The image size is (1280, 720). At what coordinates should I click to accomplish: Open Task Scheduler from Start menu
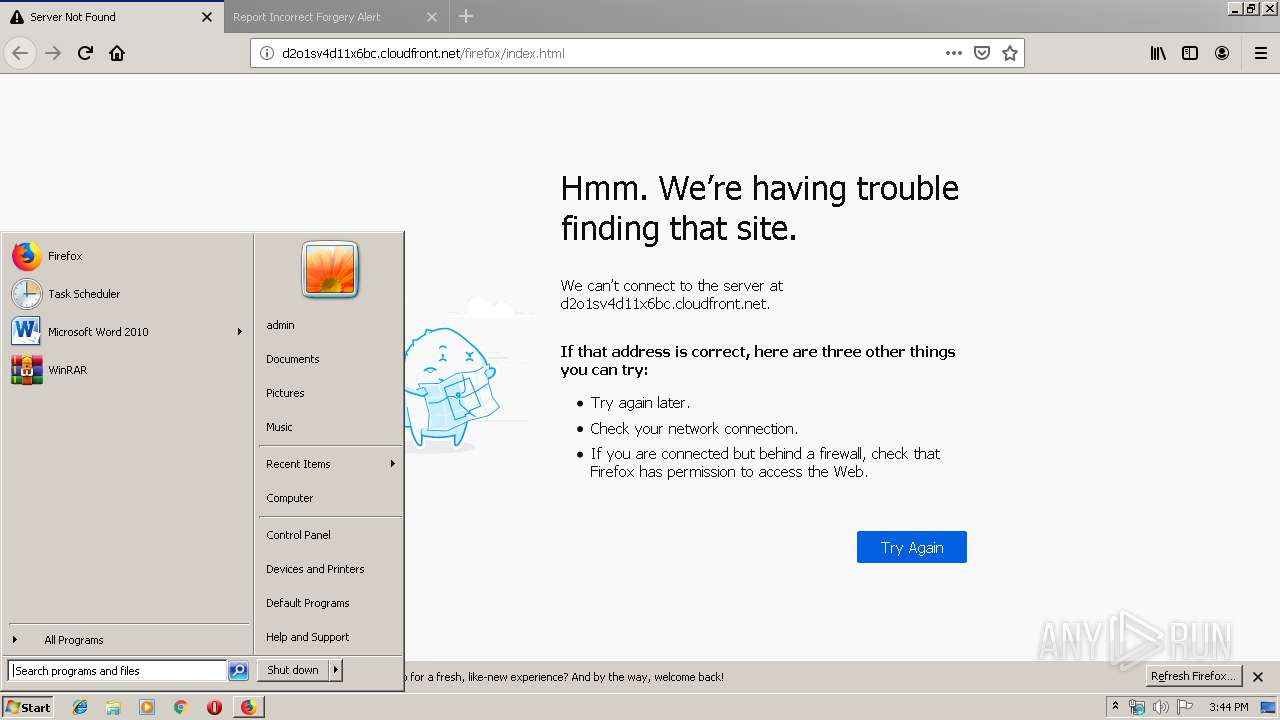point(127,294)
